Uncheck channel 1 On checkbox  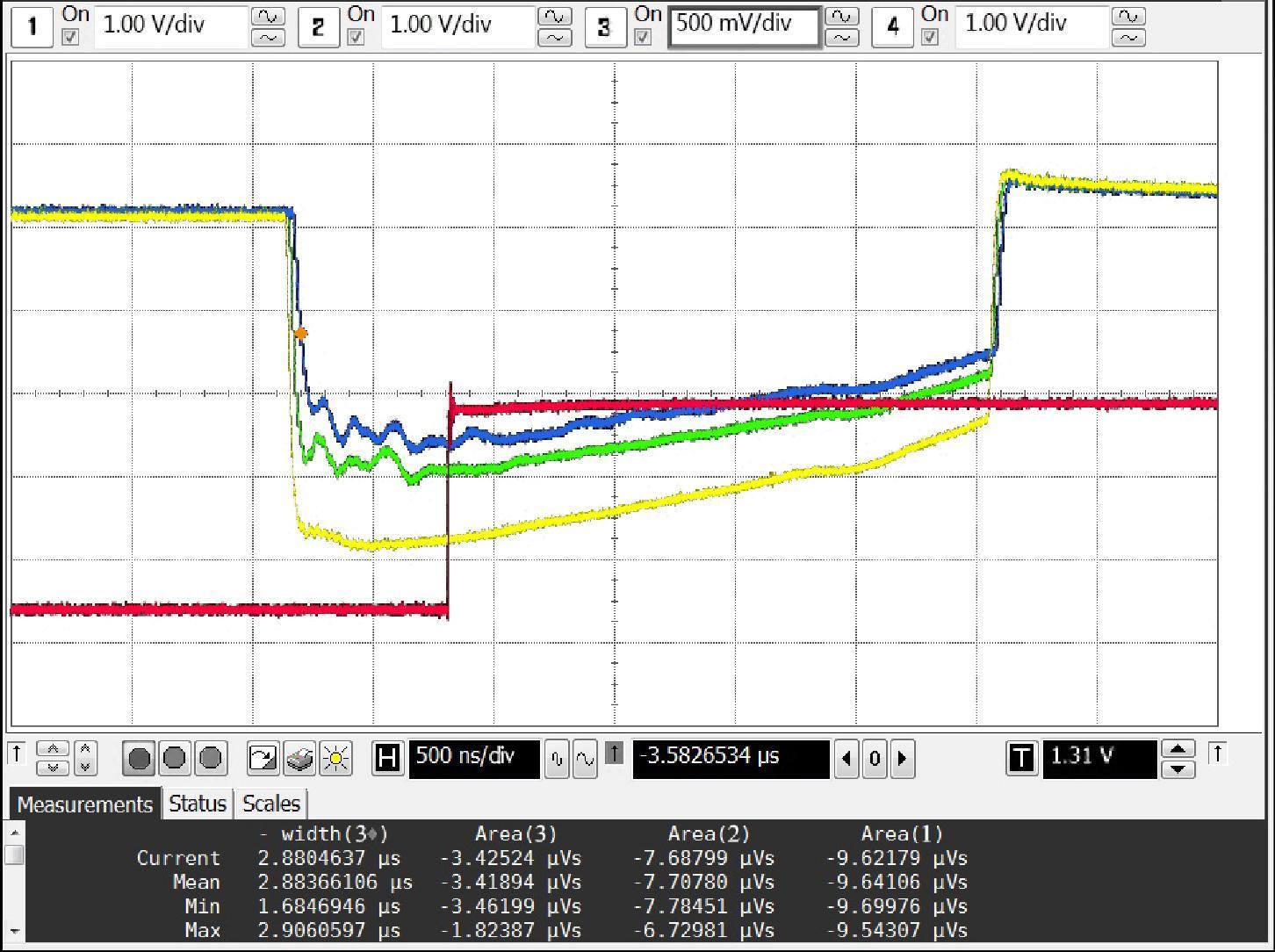(x=71, y=37)
